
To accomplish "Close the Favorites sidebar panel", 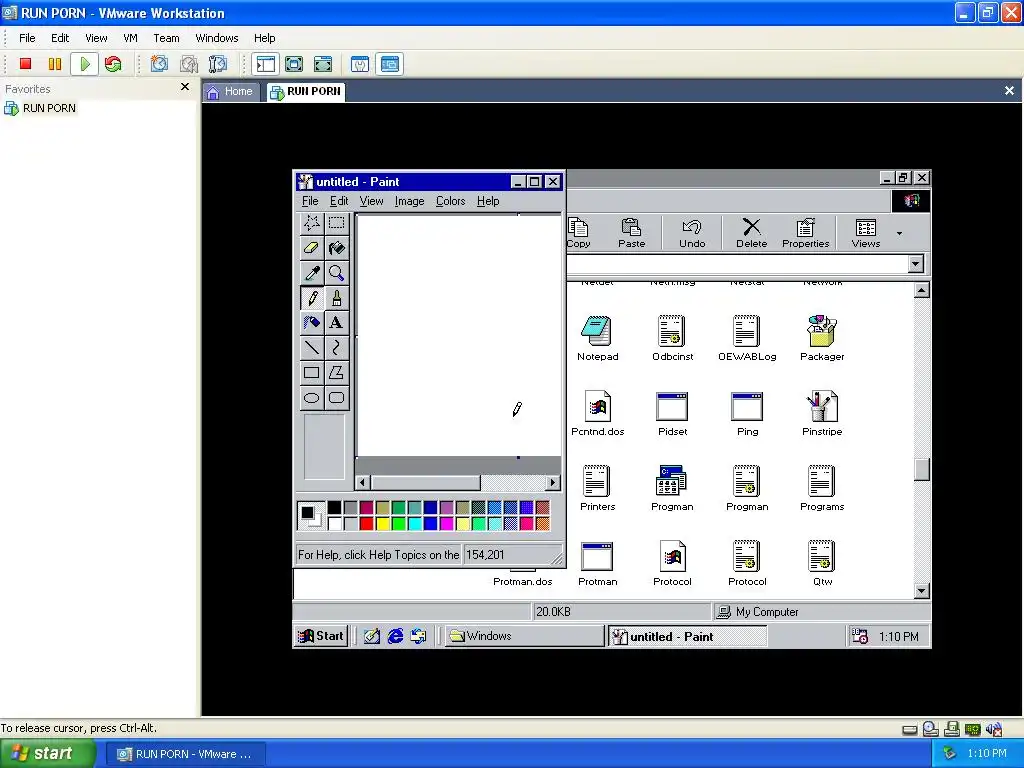I will [185, 87].
